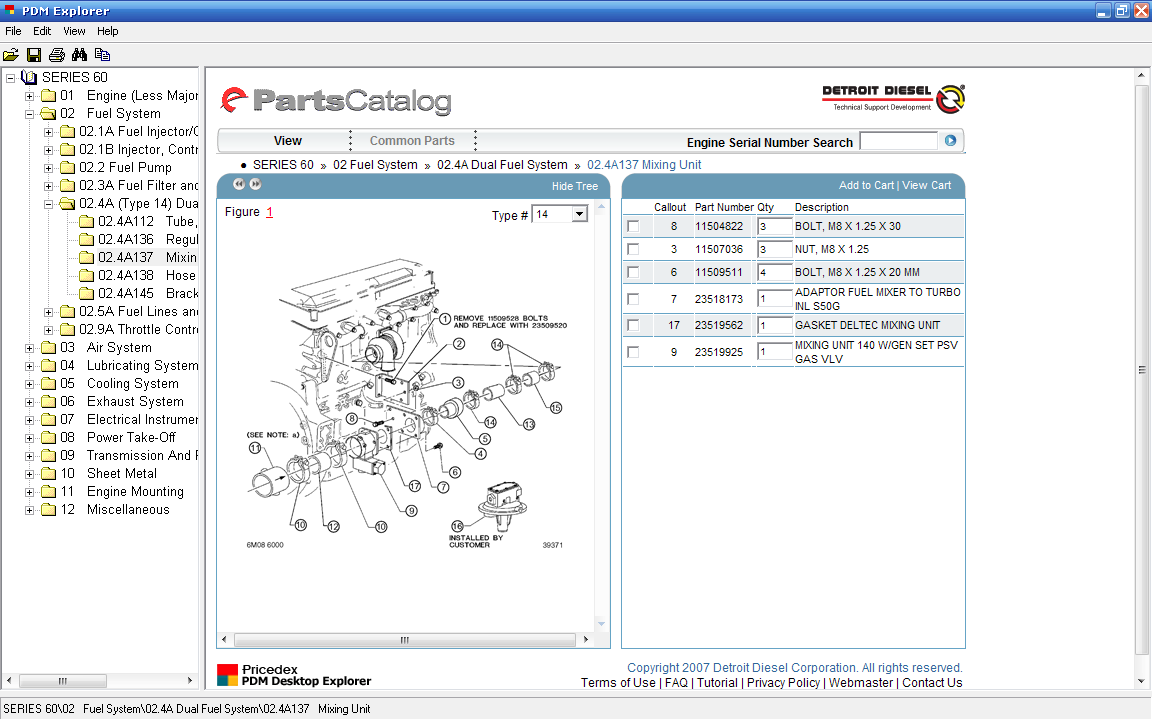Screen dimensions: 1152x720
Task: Collapse the 02 Fuel System node
Action: click(x=29, y=114)
